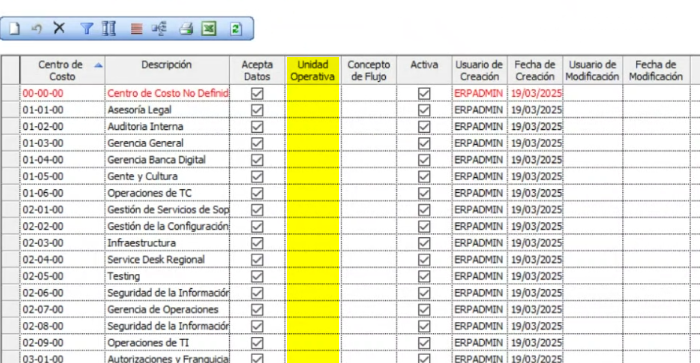
Task: Click the Usuario de Creación column header
Action: (479, 70)
